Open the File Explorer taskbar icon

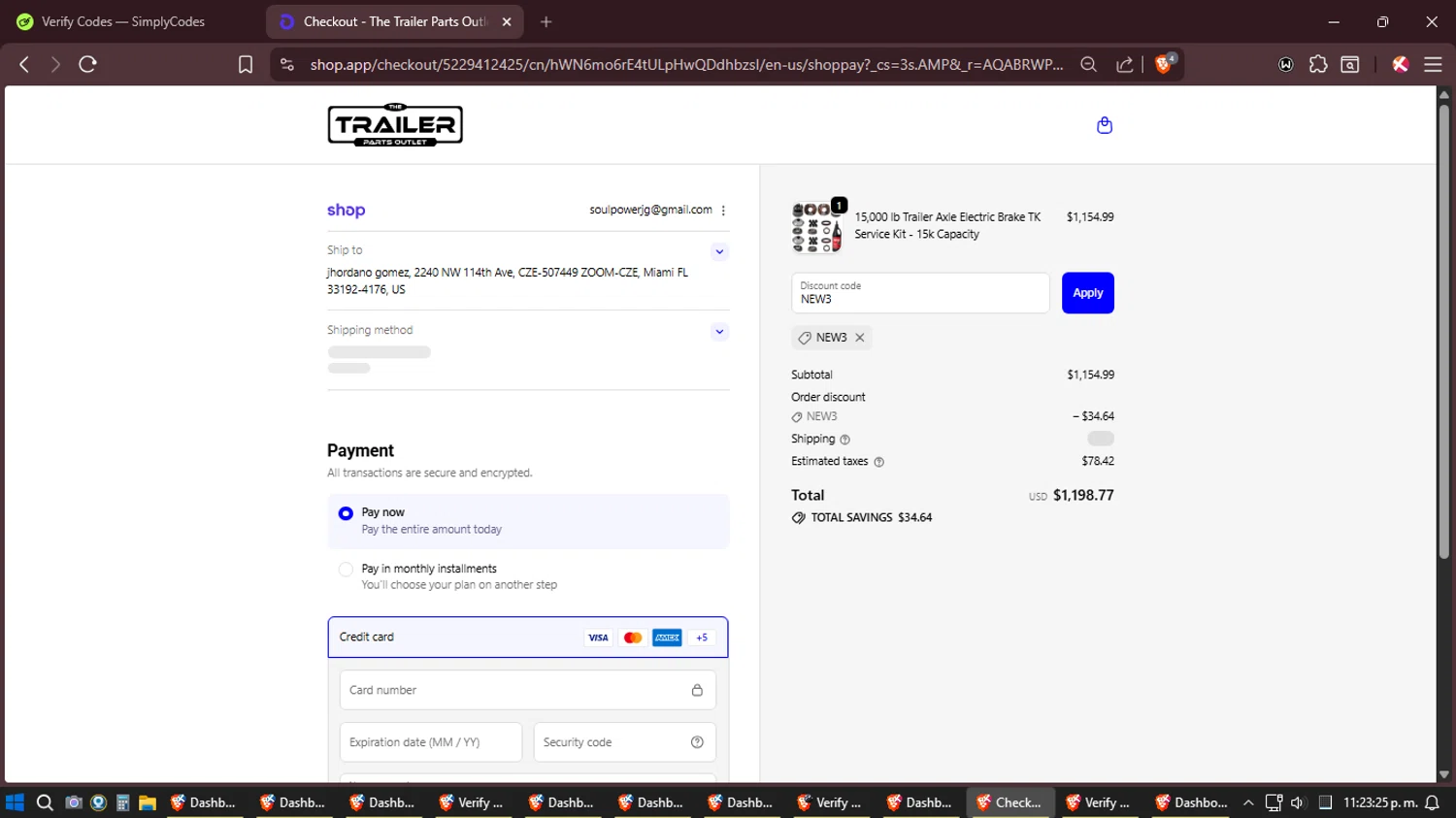coord(148,802)
